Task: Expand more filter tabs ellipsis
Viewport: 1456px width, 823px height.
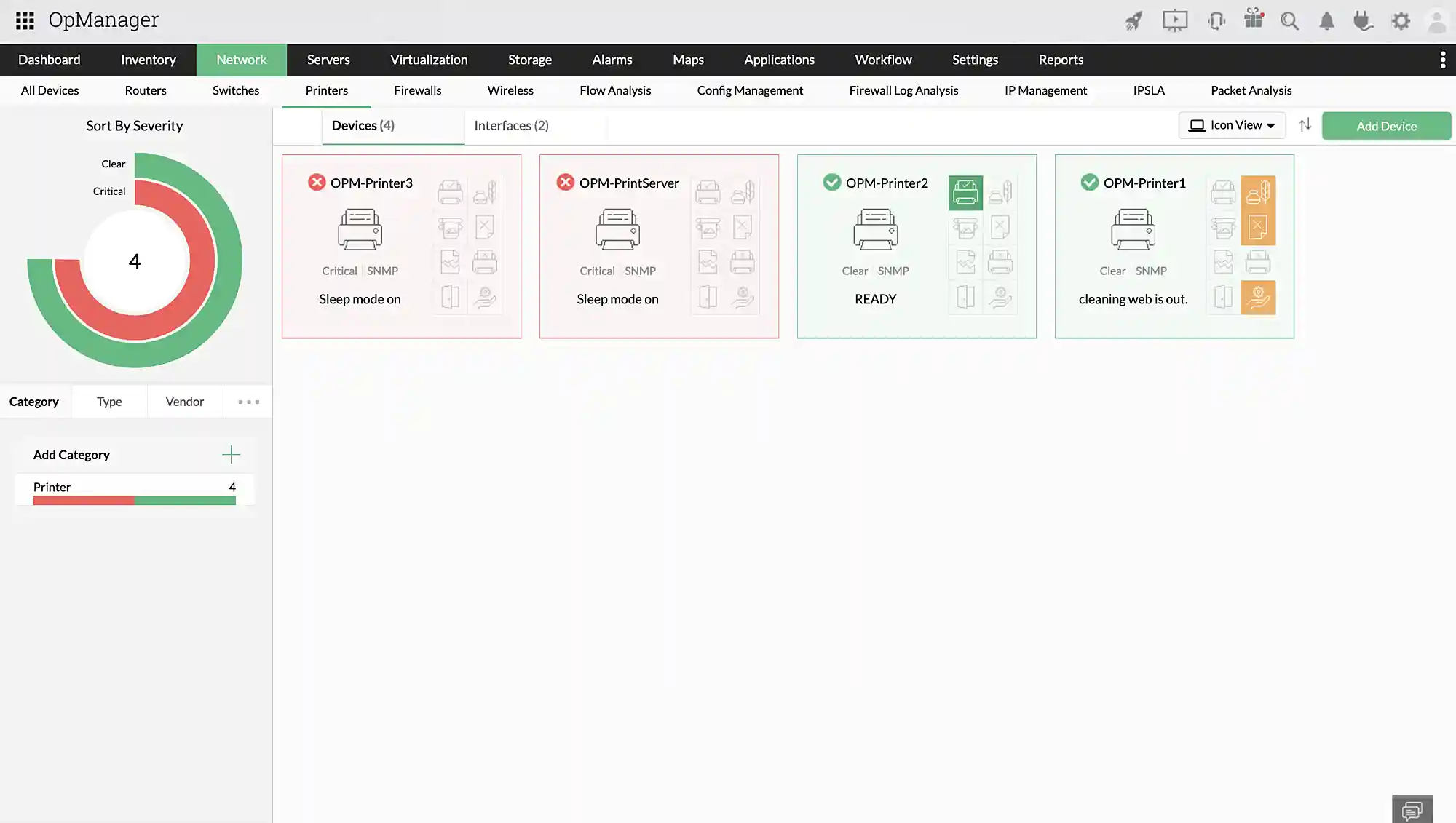Action: pyautogui.click(x=248, y=402)
